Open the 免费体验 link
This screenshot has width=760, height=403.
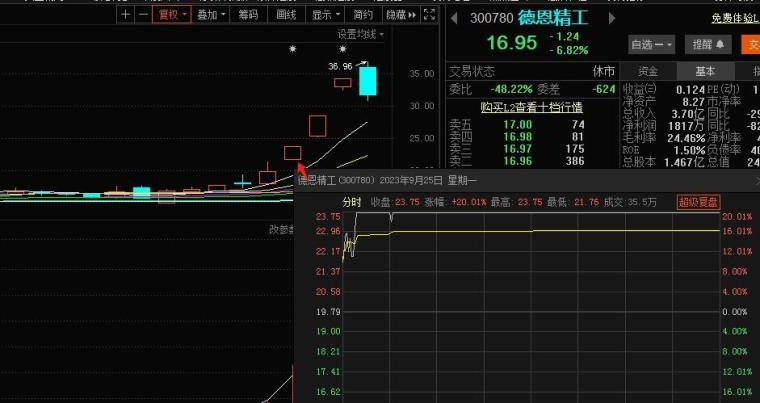734,19
